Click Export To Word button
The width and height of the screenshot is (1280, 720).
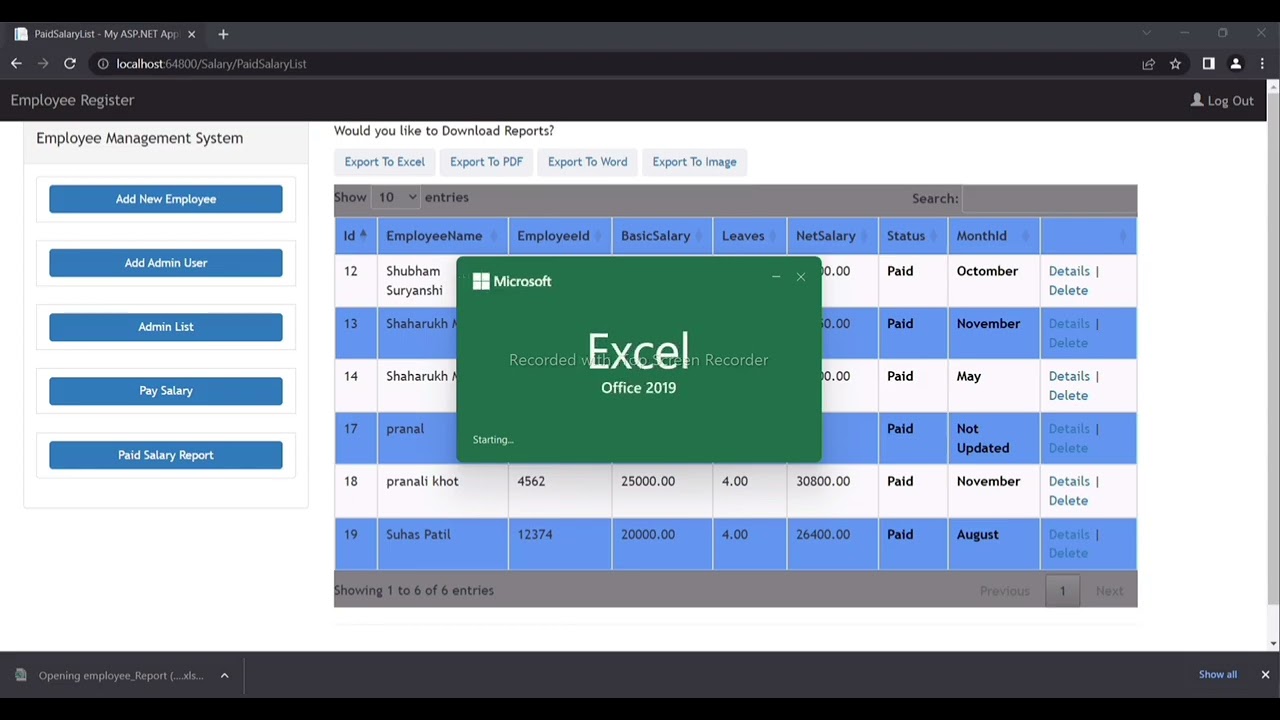tap(587, 162)
